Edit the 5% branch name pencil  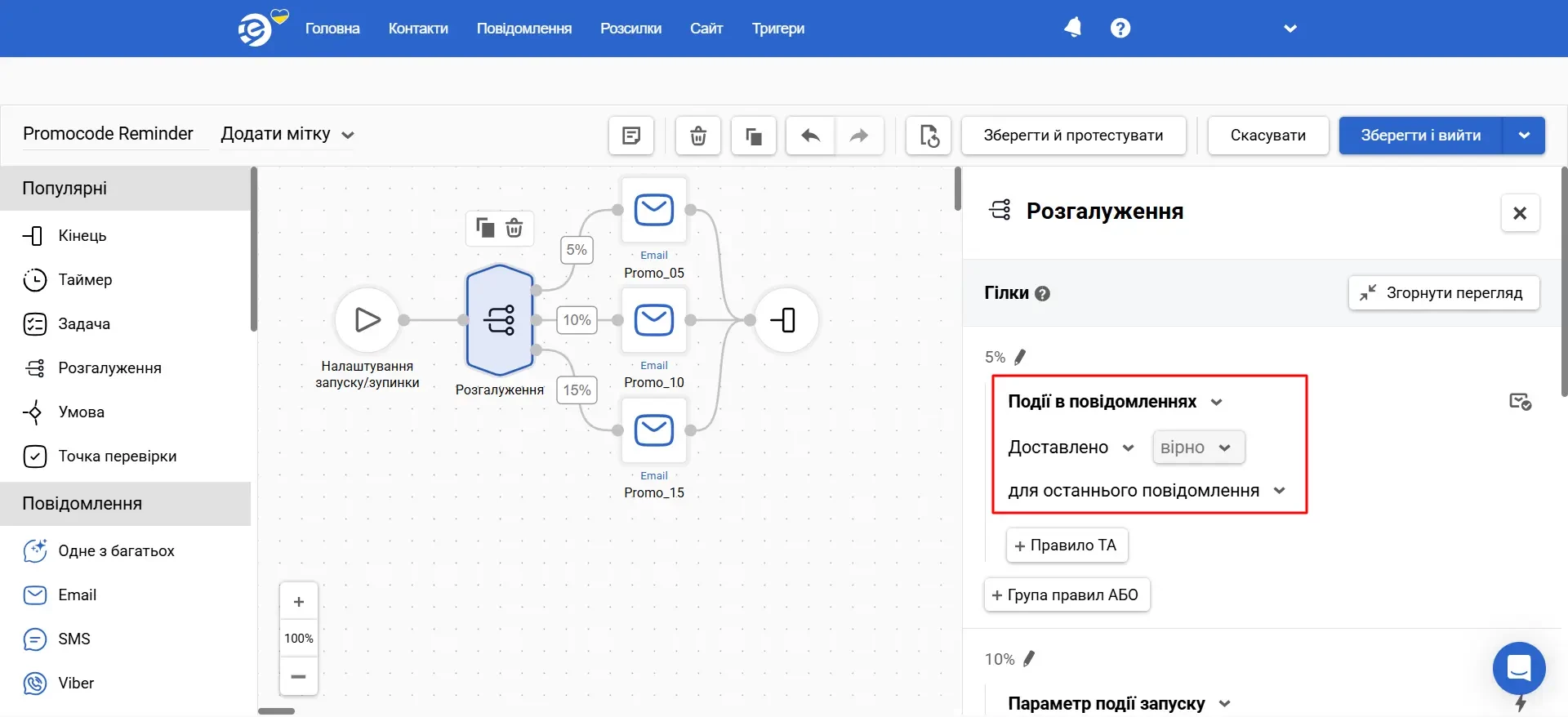pos(1020,357)
